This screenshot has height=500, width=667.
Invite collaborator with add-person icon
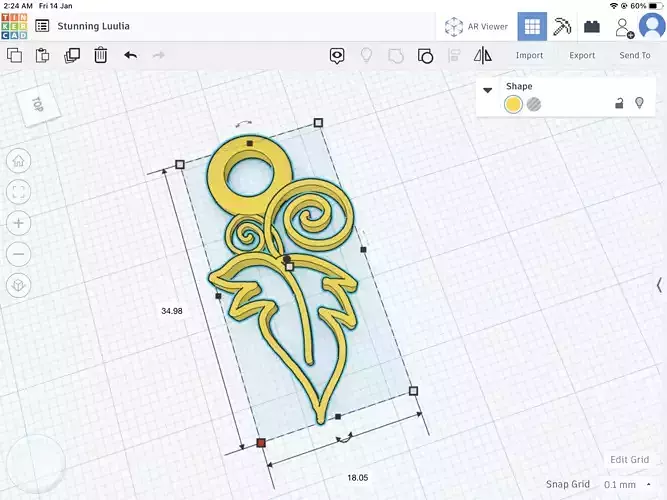point(624,28)
